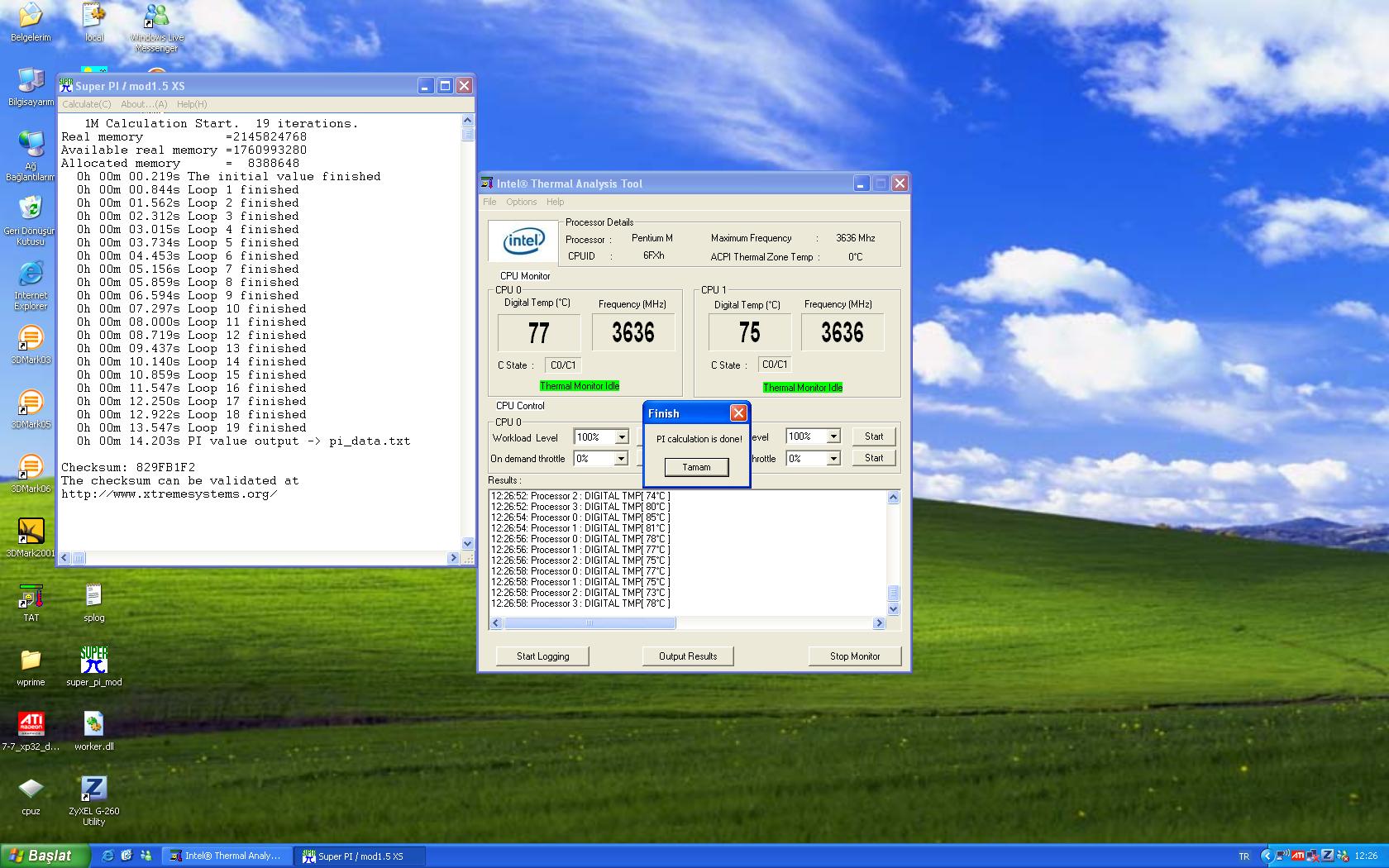Open the Belgelerim desktop folder icon

31,21
